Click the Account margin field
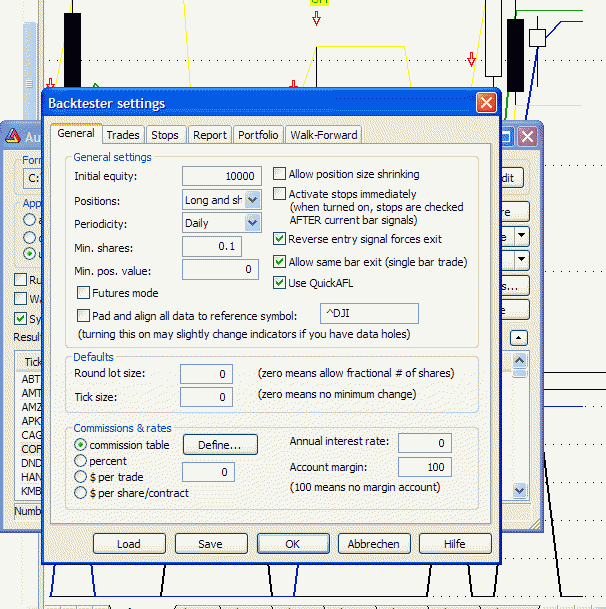Viewport: 606px width, 609px height. 424,467
